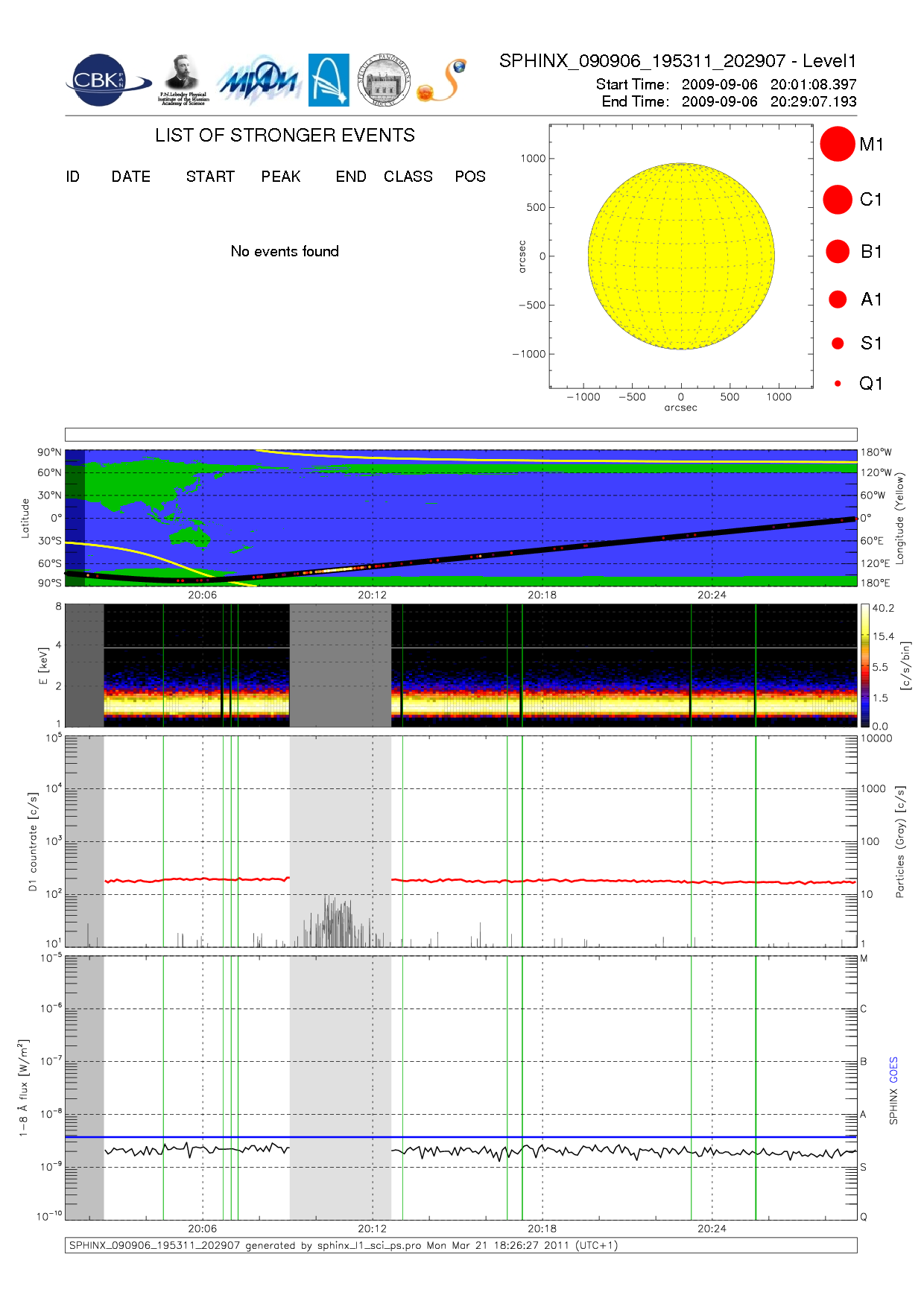Click the SPHINX file title heading
The image size is (924, 1307).
click(677, 61)
